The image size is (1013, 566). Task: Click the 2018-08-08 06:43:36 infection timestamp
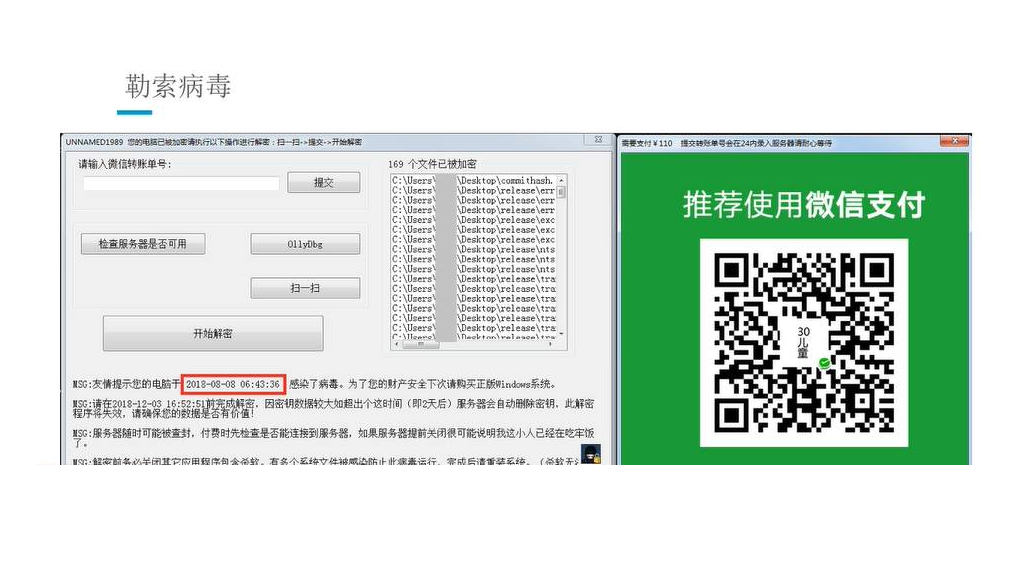[233, 384]
